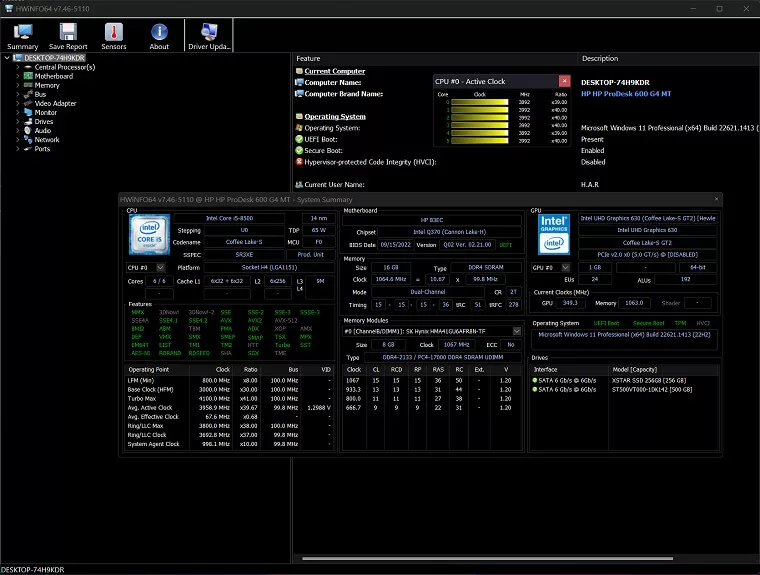Click the Description column header
The width and height of the screenshot is (760, 575).
[668, 58]
